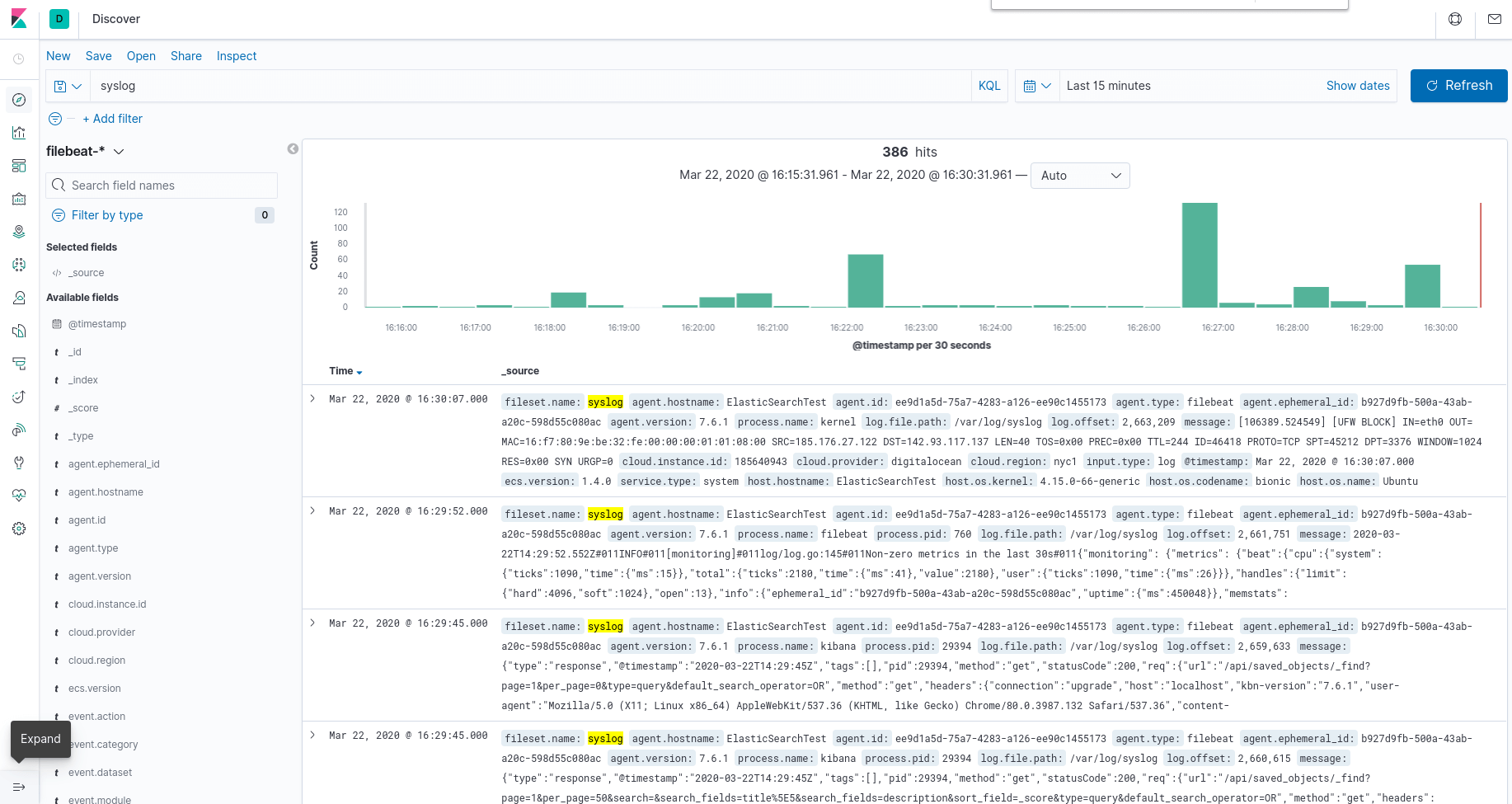Open Discover from the side navigation
The width and height of the screenshot is (1512, 804).
pos(19,100)
